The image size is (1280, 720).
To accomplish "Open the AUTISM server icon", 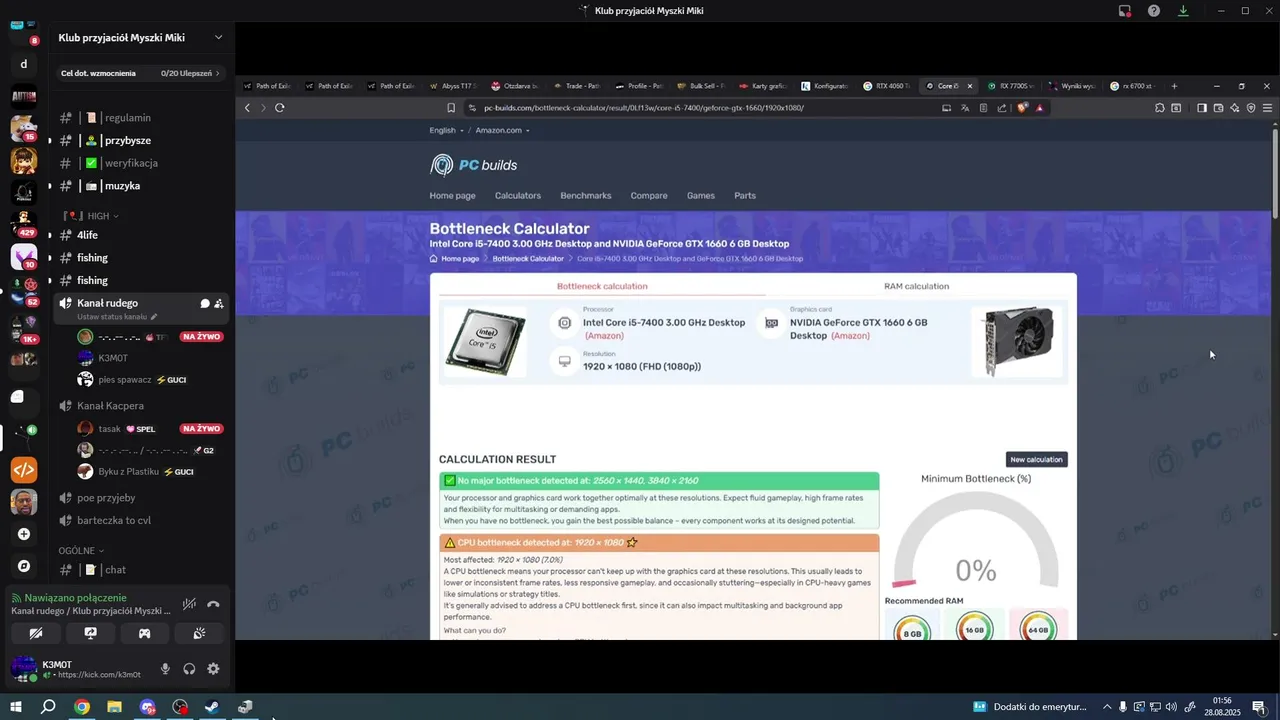I will click(24, 97).
